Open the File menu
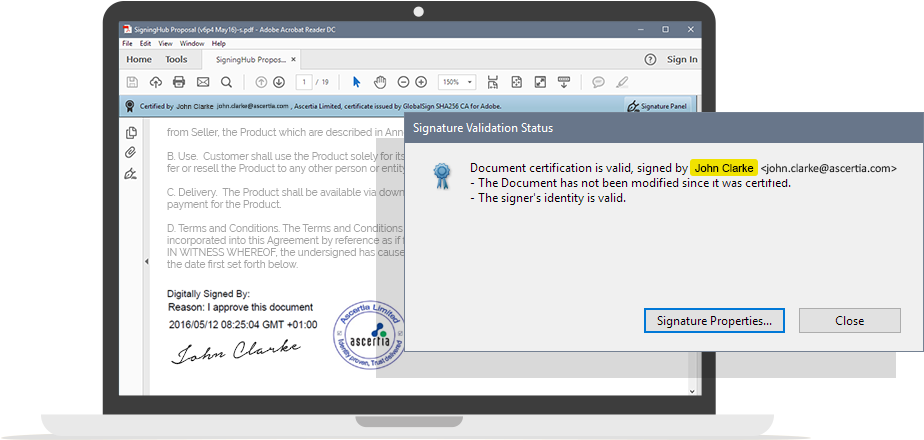924x440 pixels. pos(127,43)
